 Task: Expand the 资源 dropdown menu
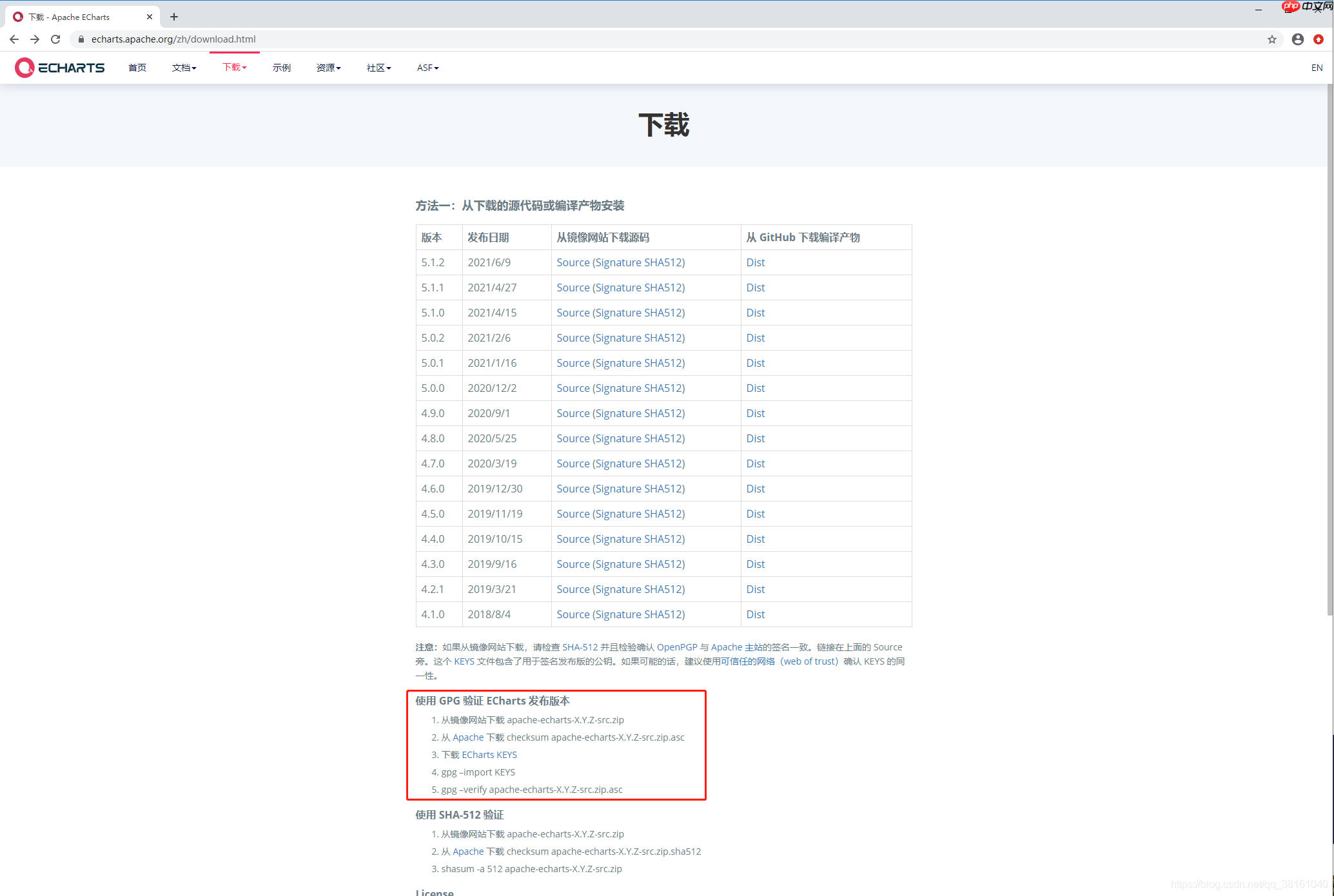pos(328,68)
